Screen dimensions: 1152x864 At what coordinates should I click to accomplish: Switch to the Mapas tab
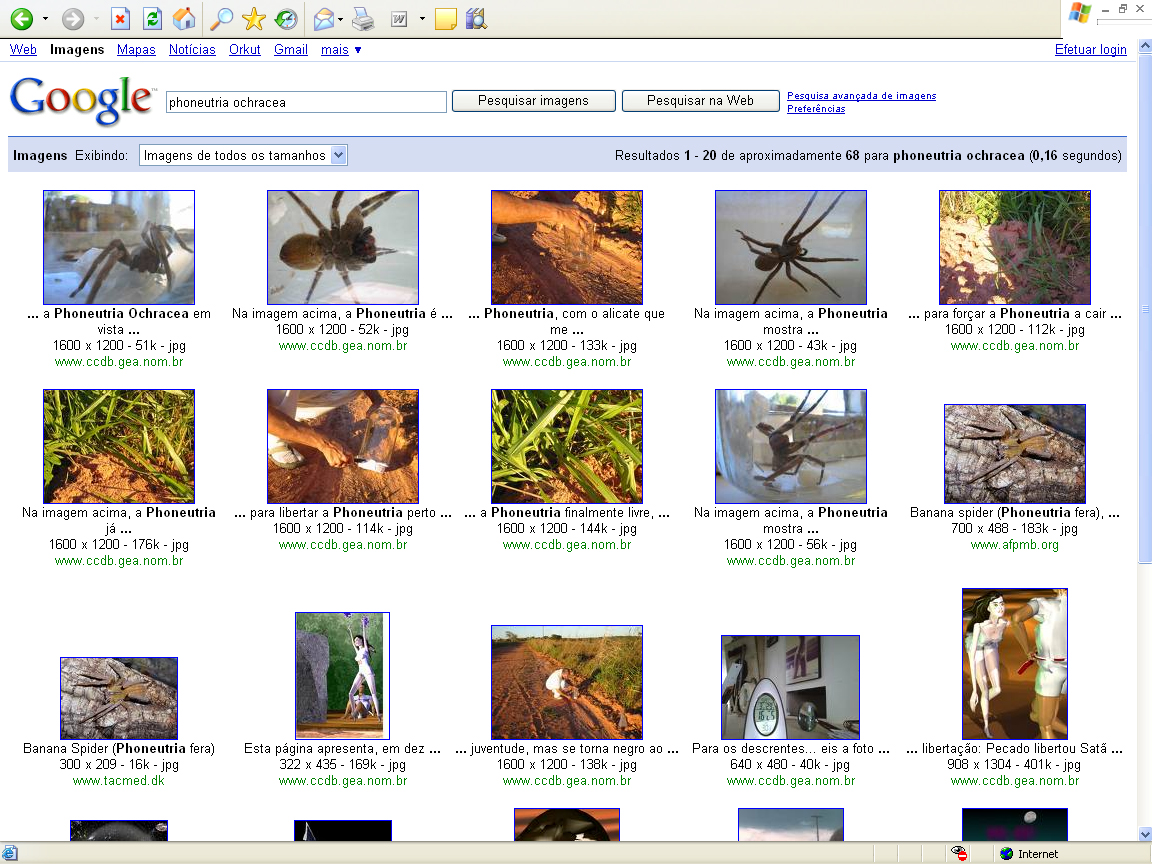[x=136, y=49]
